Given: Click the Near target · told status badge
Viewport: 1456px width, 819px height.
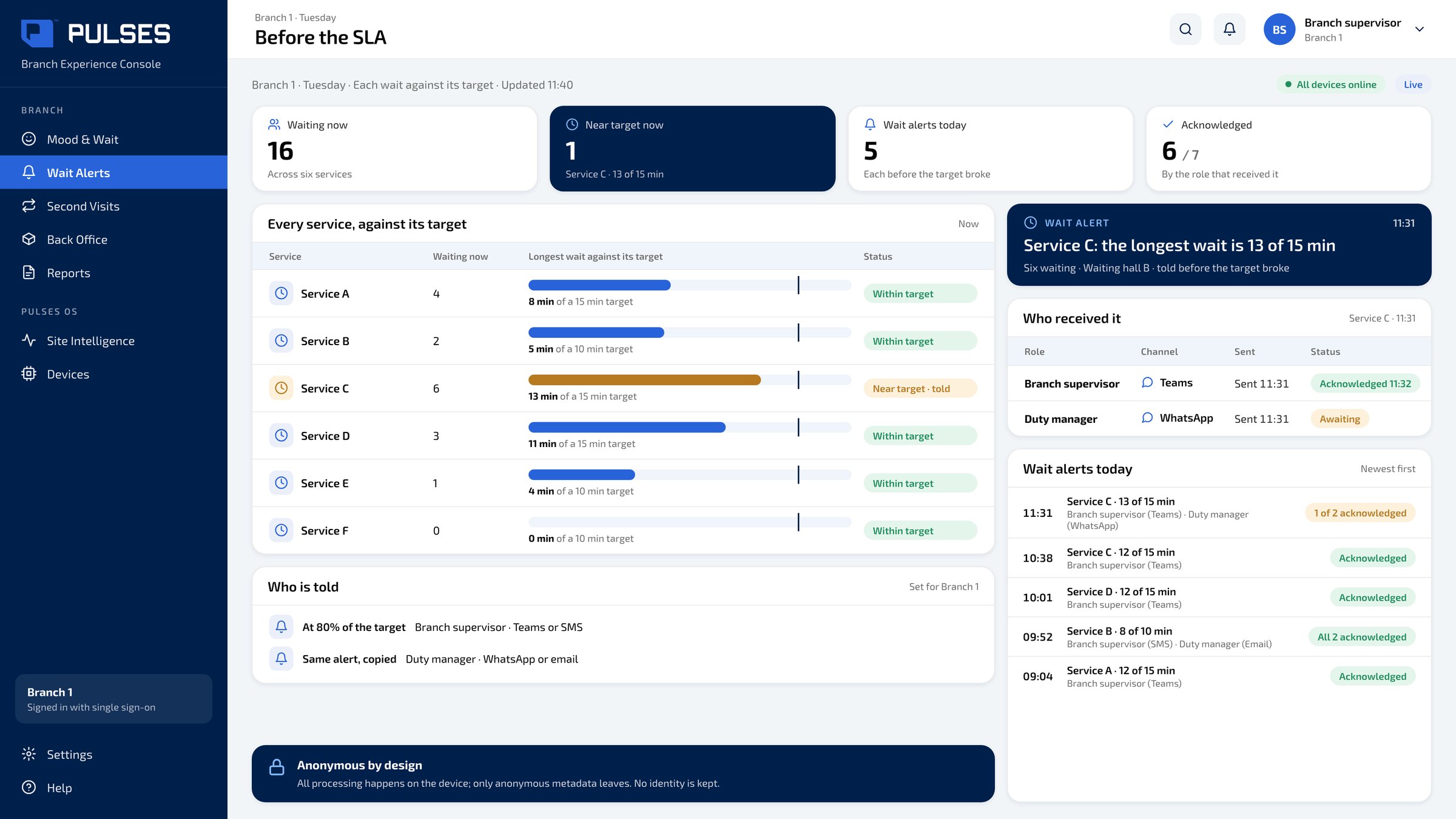Looking at the screenshot, I should (920, 388).
